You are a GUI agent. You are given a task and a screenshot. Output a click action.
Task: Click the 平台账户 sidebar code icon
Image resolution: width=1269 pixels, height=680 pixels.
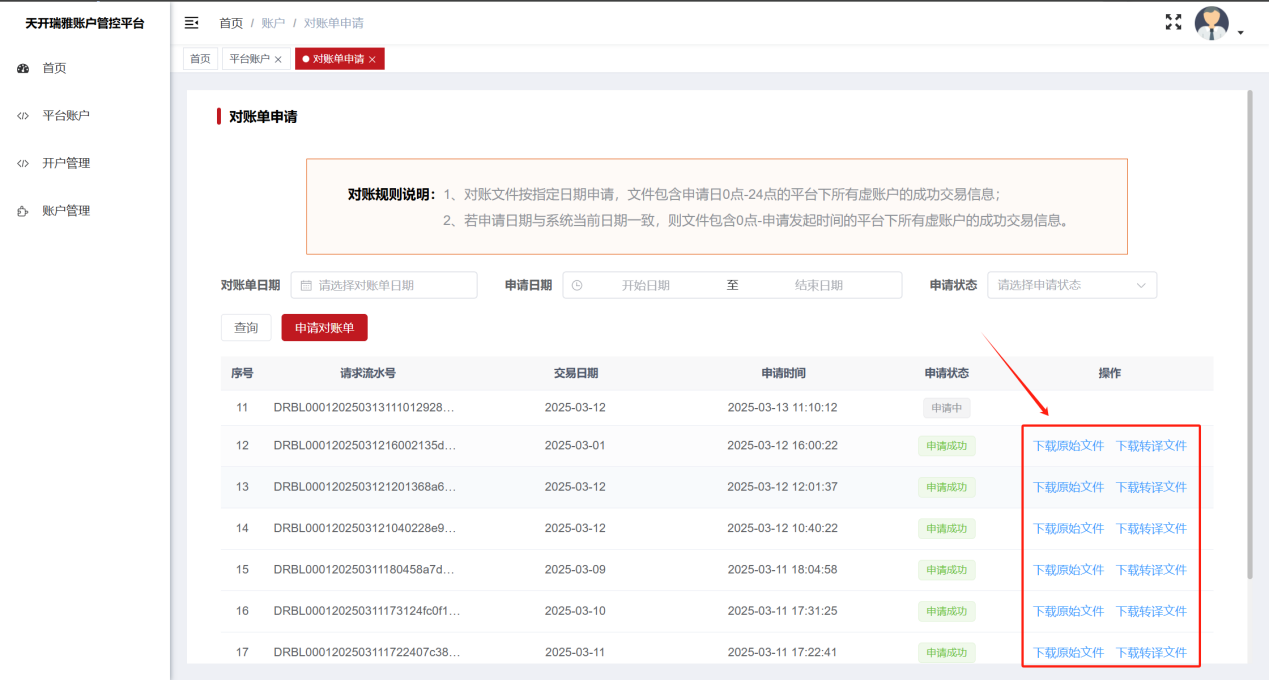click(23, 116)
